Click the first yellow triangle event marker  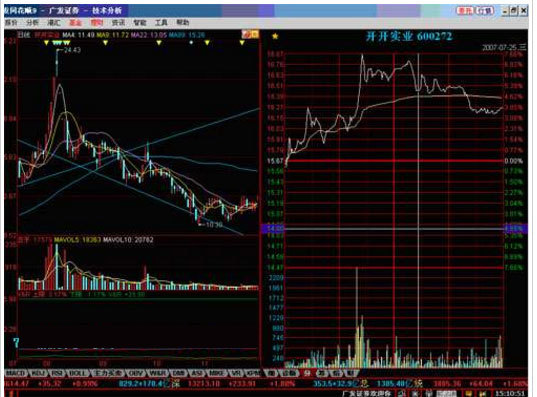47,43
